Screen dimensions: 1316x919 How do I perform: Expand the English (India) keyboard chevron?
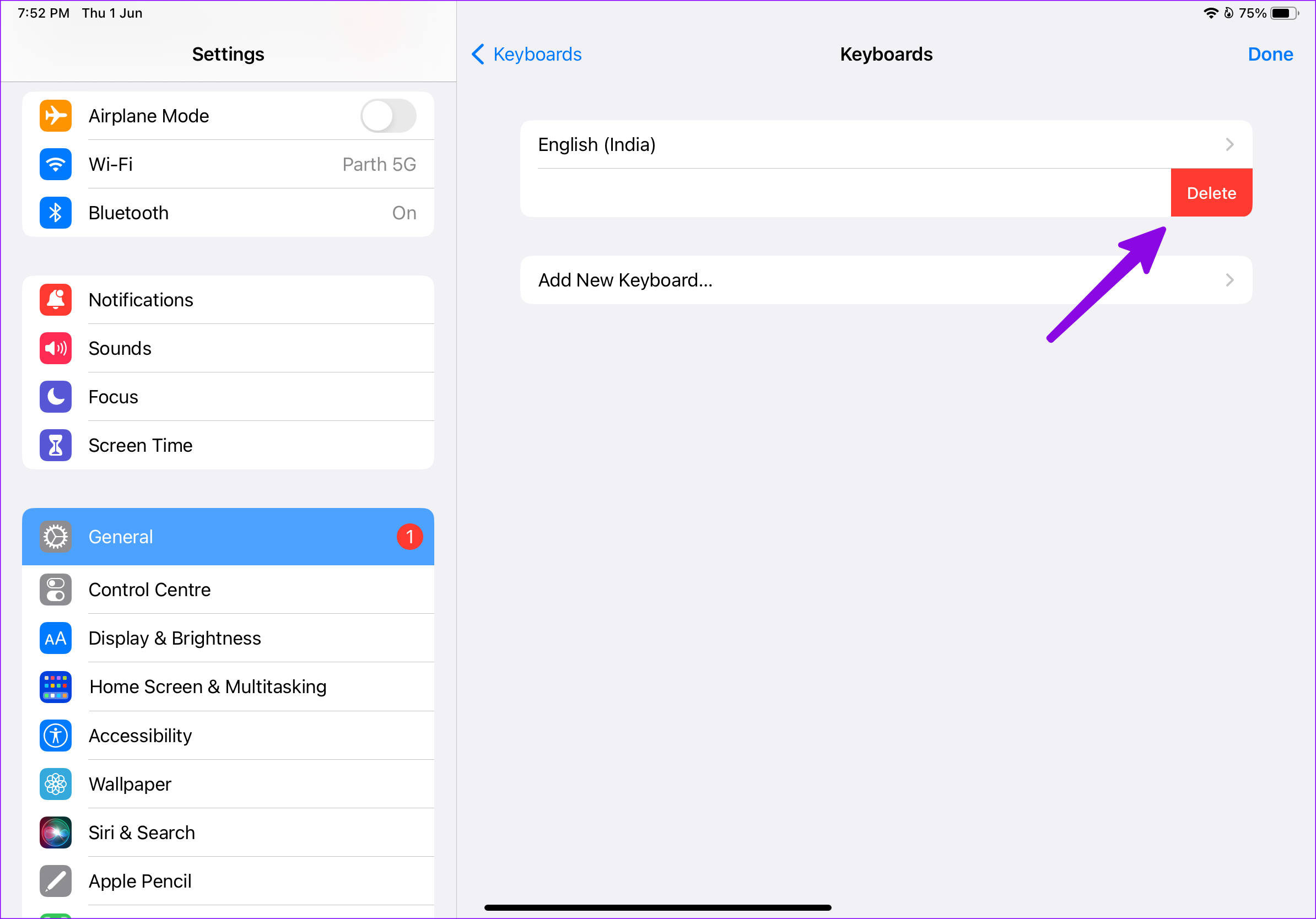click(1229, 144)
